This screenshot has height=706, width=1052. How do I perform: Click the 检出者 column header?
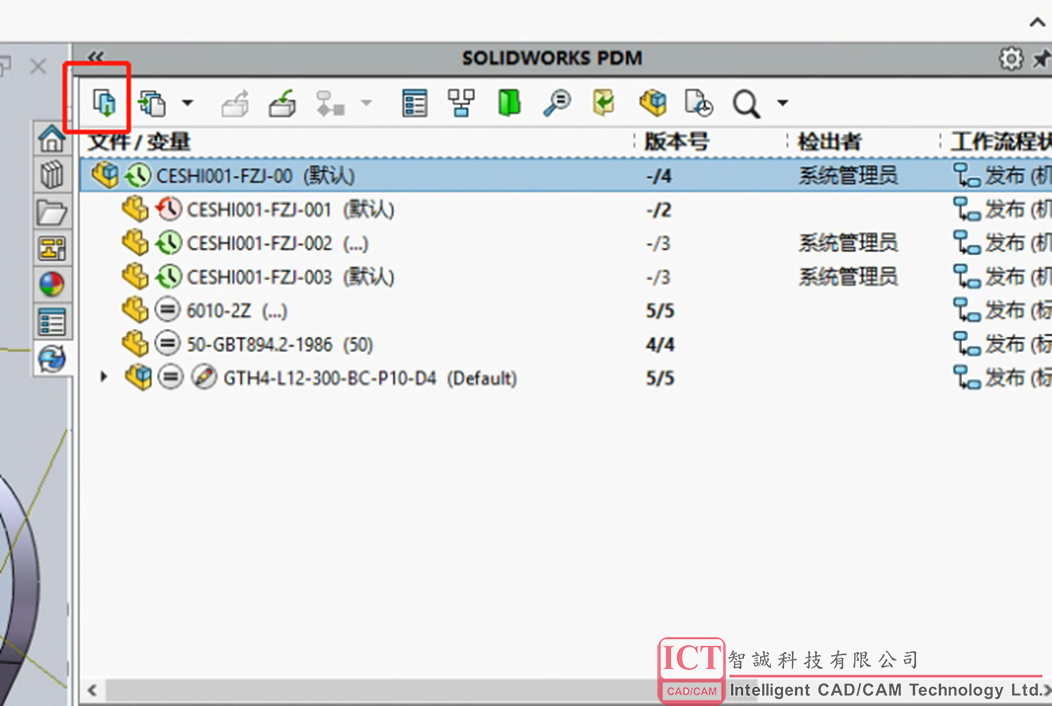click(829, 142)
